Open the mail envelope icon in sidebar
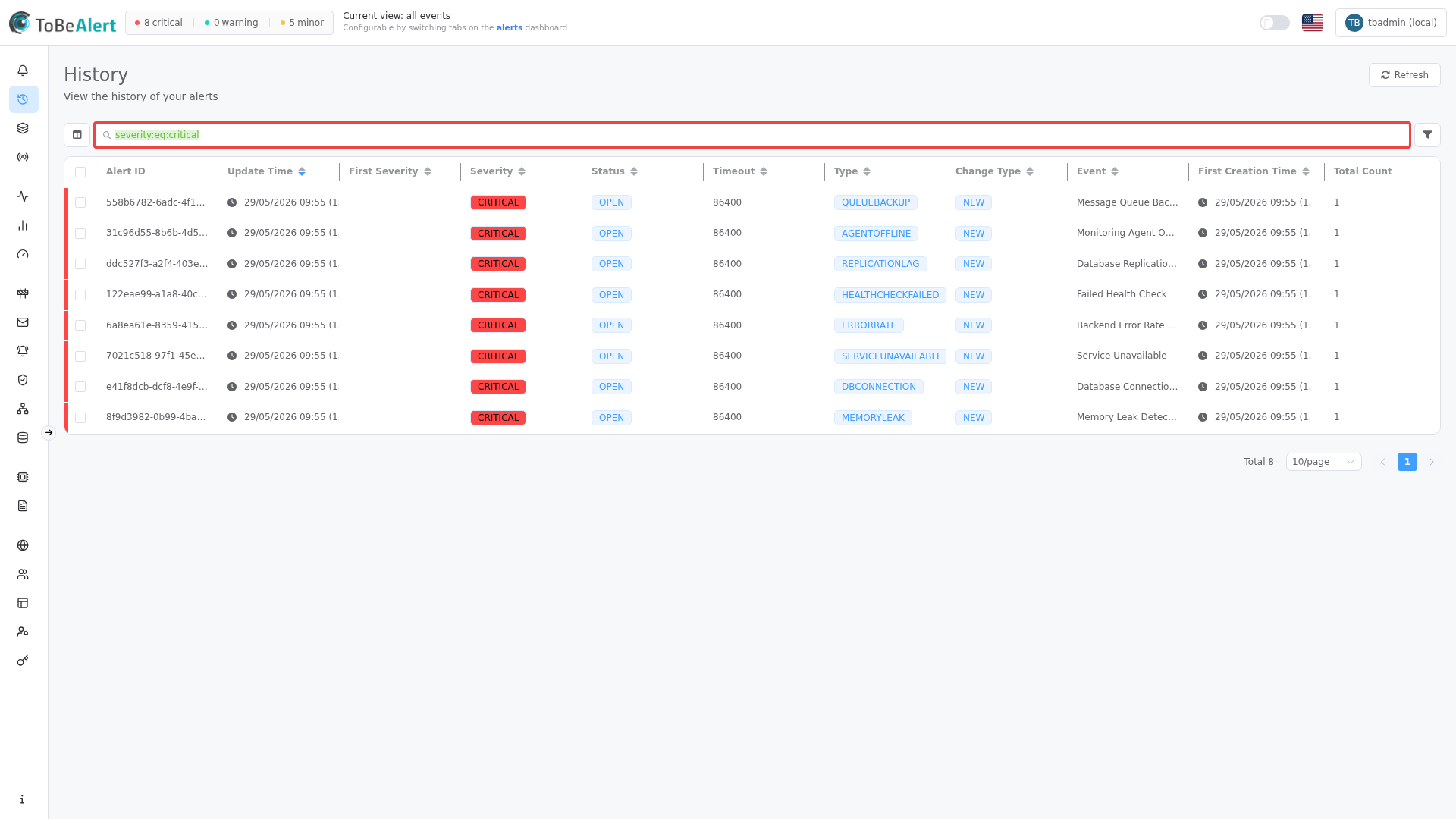 coord(23,322)
